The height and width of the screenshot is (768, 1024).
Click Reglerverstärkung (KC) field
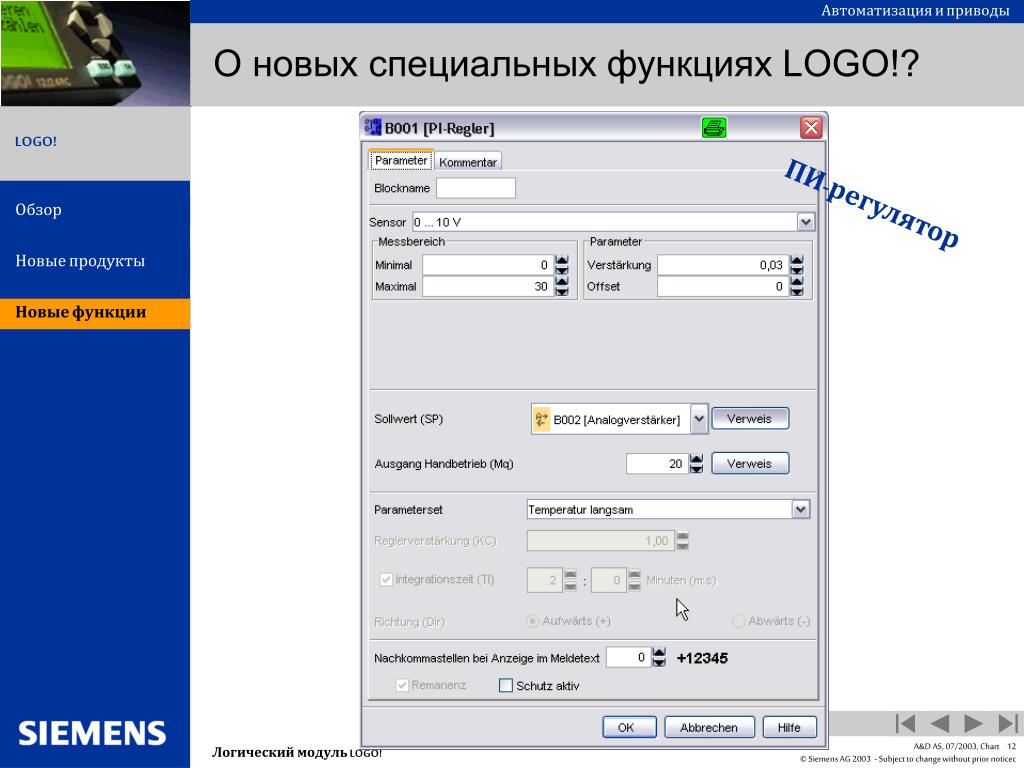(x=600, y=541)
